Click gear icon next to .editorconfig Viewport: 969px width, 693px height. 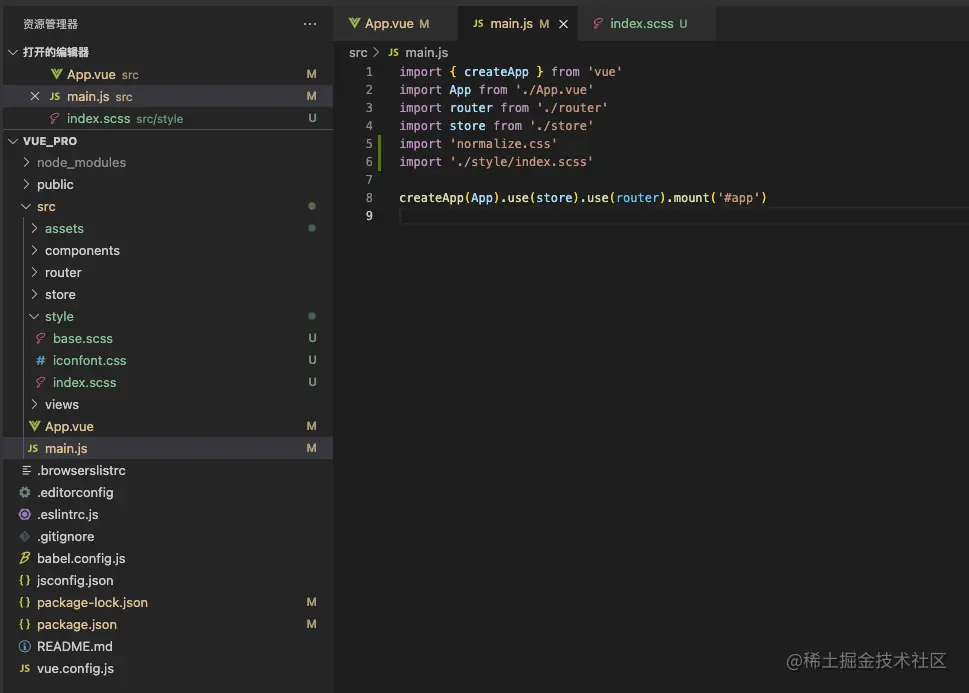25,493
